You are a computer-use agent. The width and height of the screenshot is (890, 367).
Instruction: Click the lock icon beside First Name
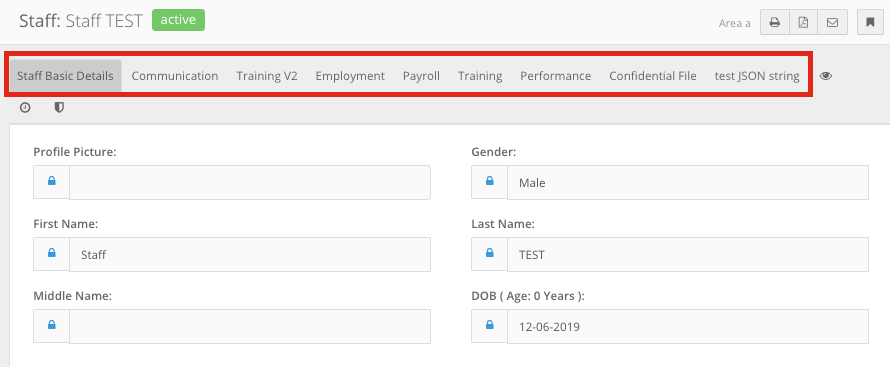tap(52, 254)
